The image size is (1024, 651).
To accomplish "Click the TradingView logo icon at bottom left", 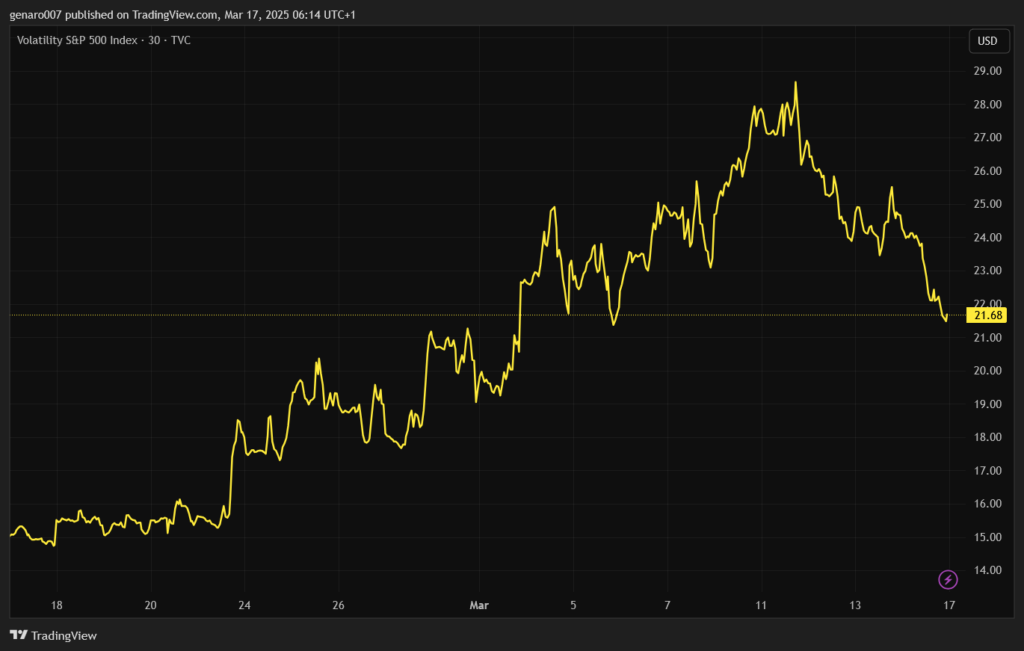I will pos(18,635).
